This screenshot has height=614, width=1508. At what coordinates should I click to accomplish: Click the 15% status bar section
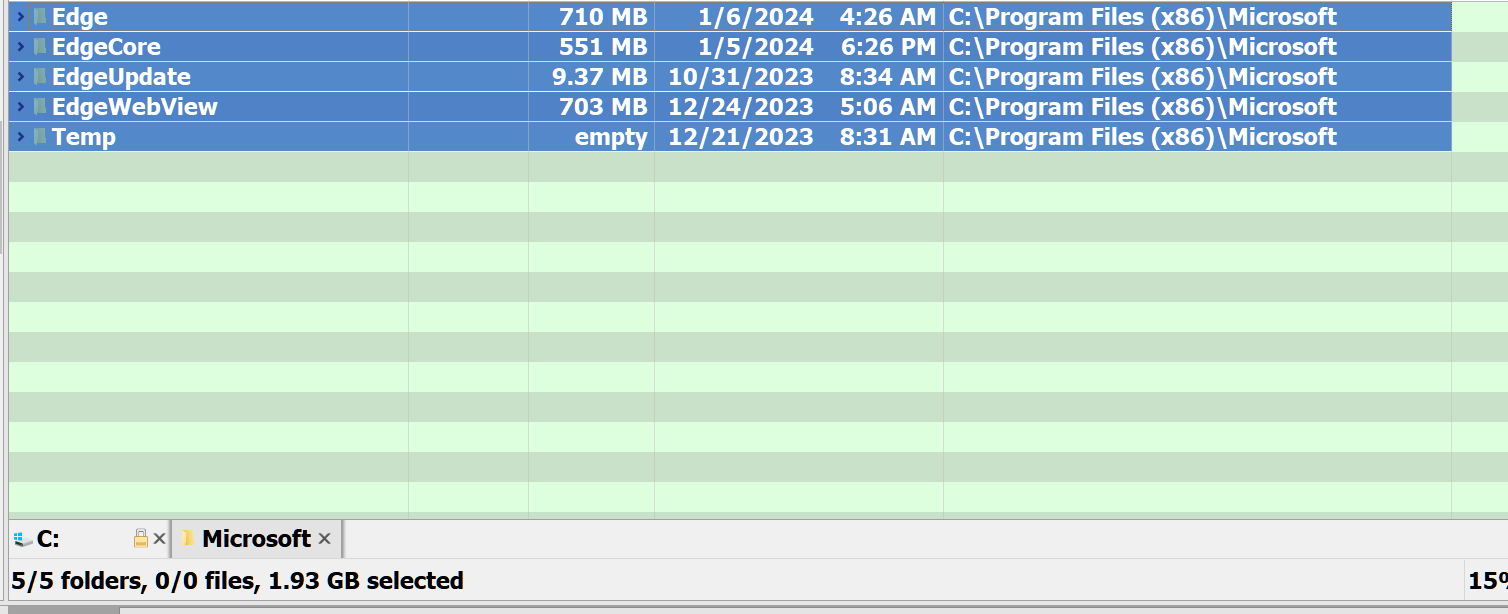[1487, 581]
